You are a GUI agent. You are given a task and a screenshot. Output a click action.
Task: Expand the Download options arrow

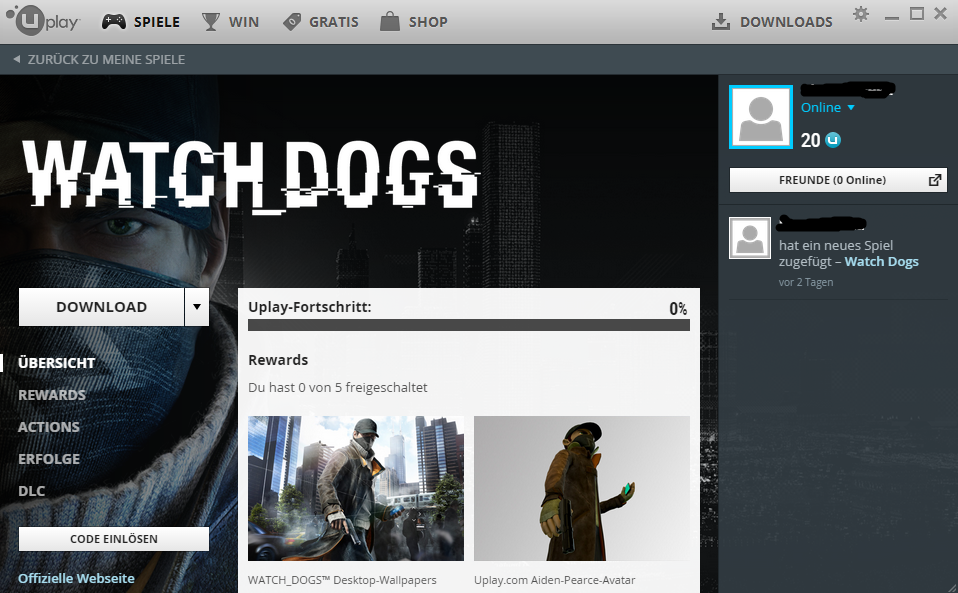(197, 307)
